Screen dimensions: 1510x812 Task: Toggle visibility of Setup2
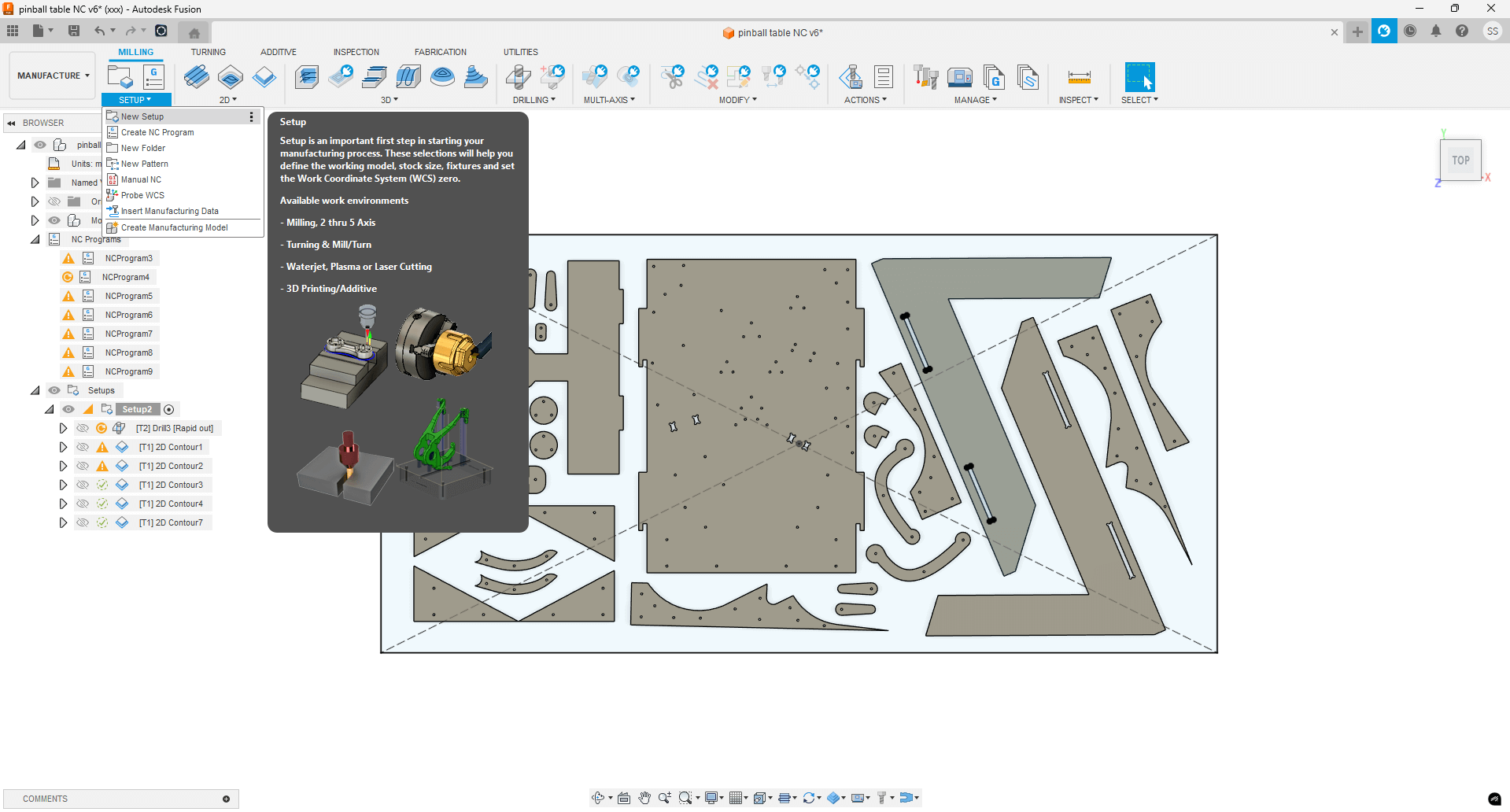point(68,409)
